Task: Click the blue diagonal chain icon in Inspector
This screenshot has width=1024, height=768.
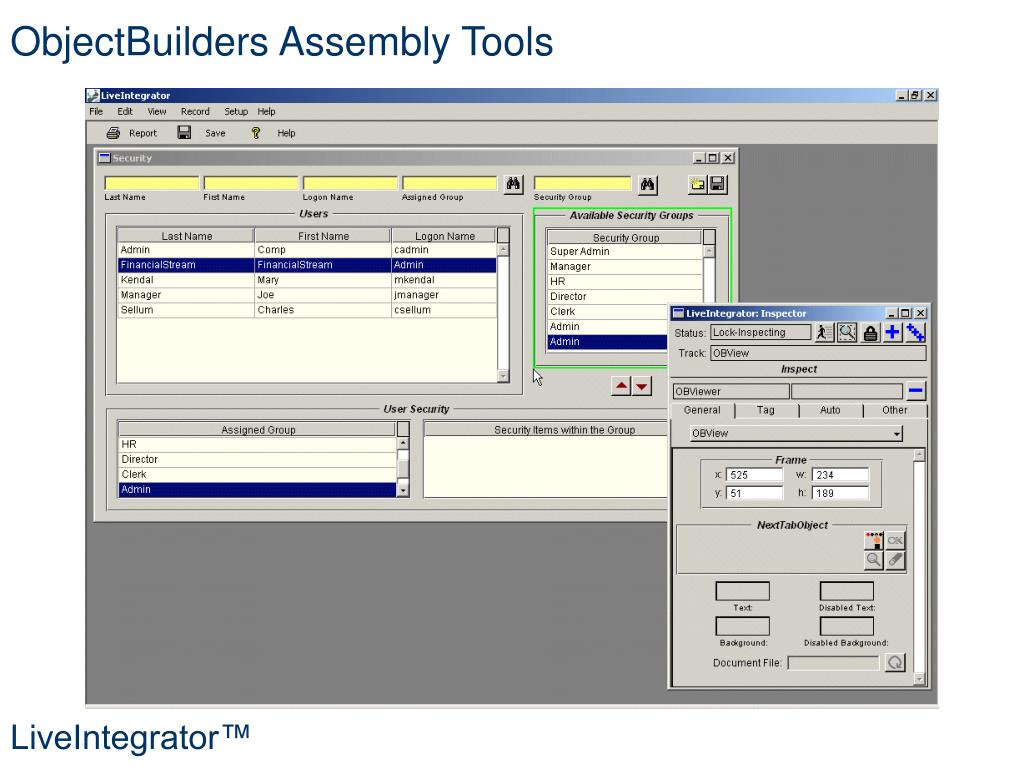Action: coord(916,332)
